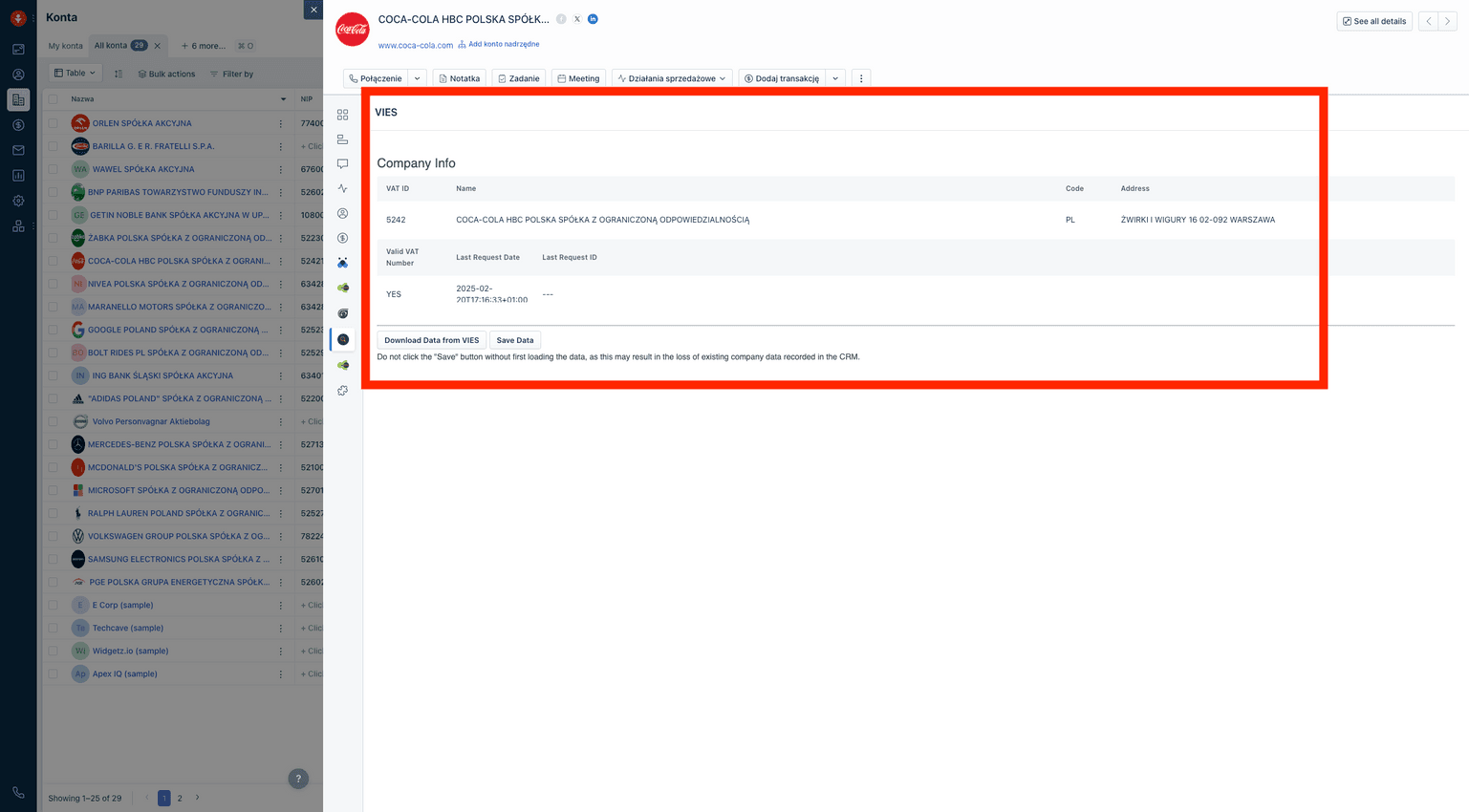Click the help question mark button

point(298,779)
